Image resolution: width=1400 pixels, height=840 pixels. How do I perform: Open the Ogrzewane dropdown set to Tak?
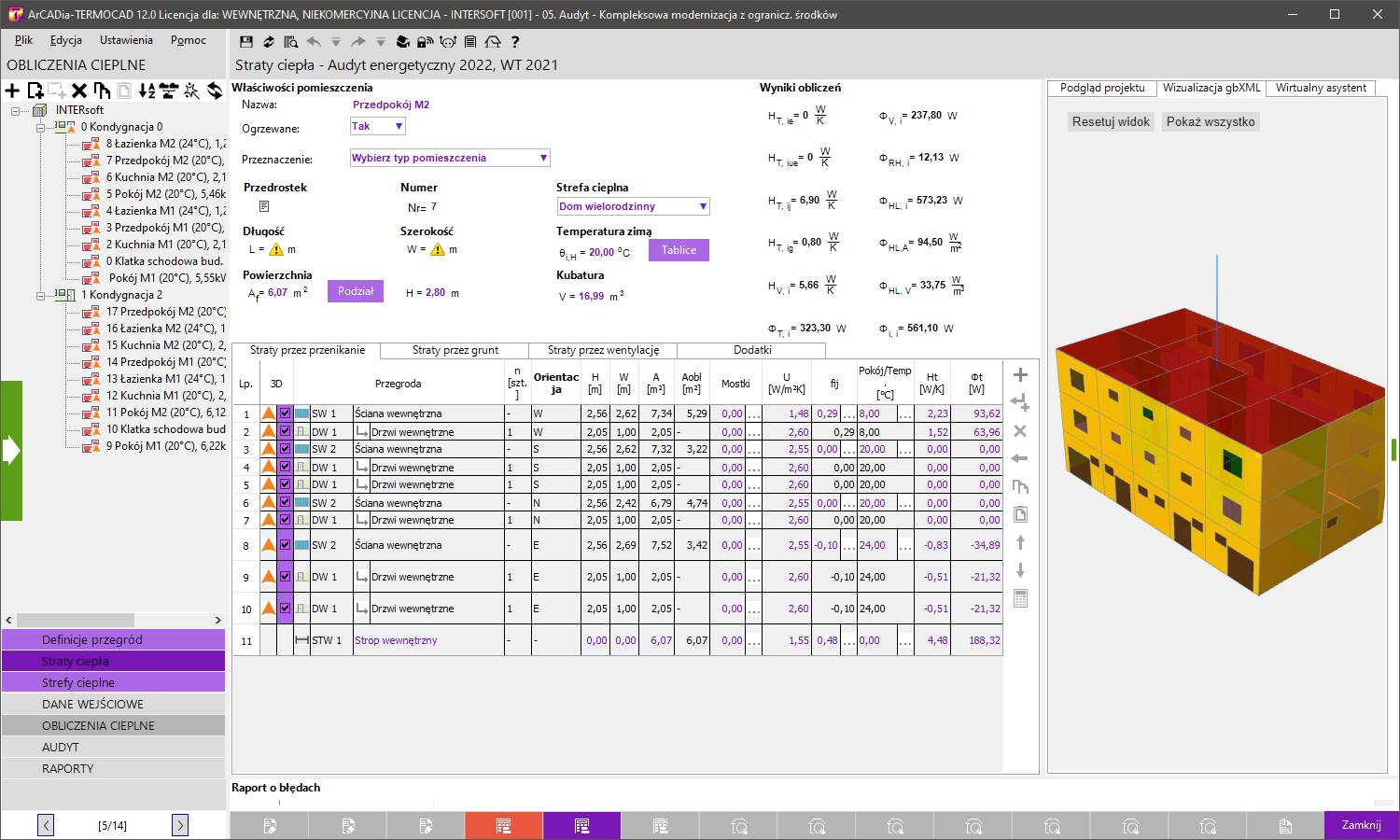[x=377, y=125]
